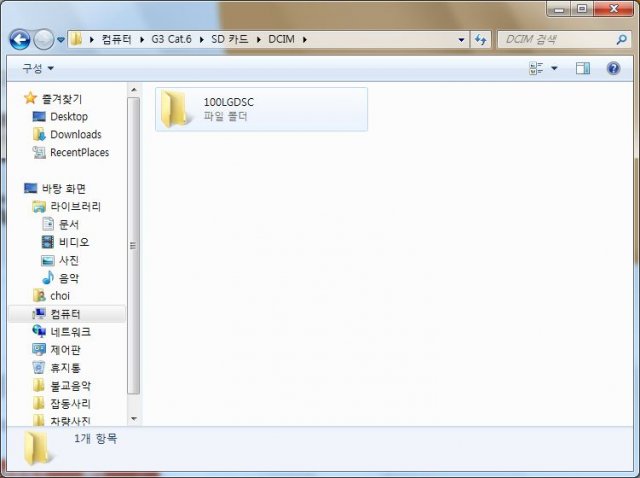Click navigation pane scroll down arrow
This screenshot has width=640, height=478.
(x=134, y=419)
